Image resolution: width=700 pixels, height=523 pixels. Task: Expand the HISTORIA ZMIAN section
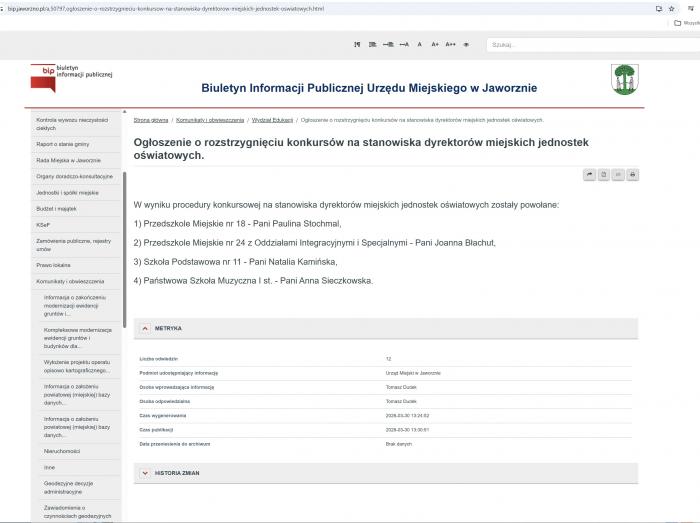tap(145, 472)
